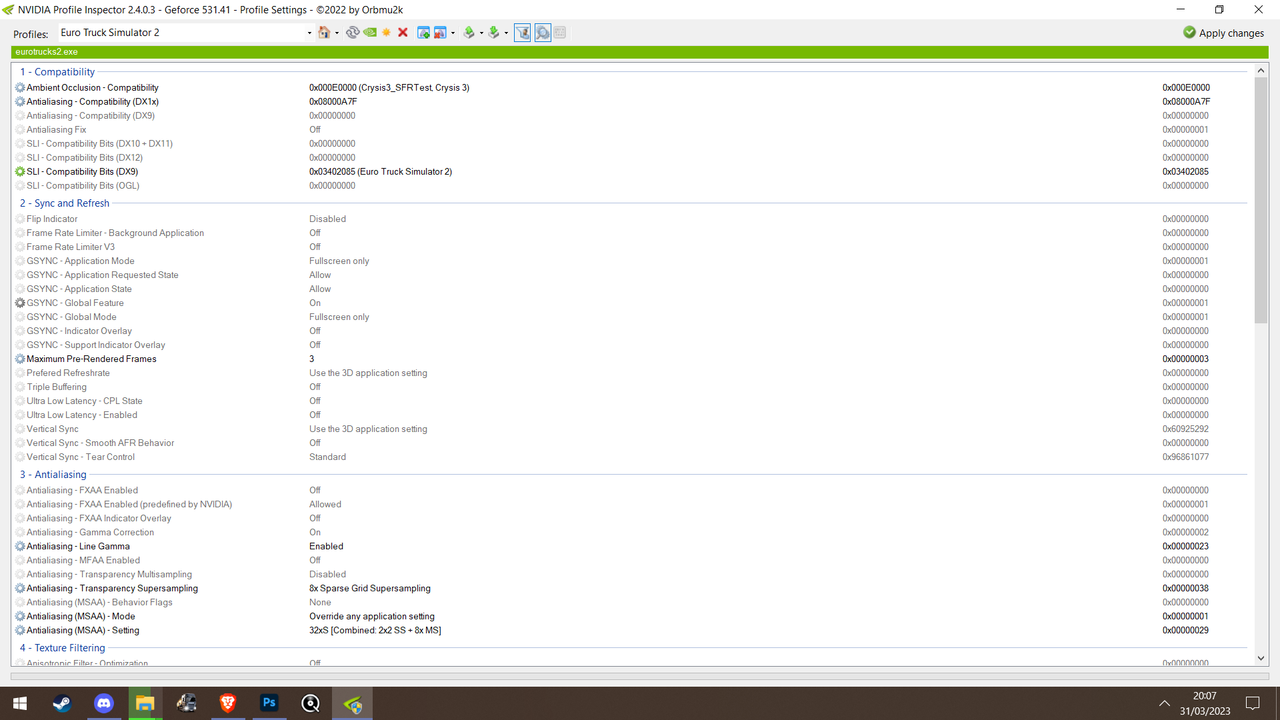Viewport: 1280px width, 720px height.
Task: Click vertical scrollbar up arrow
Action: click(1261, 70)
